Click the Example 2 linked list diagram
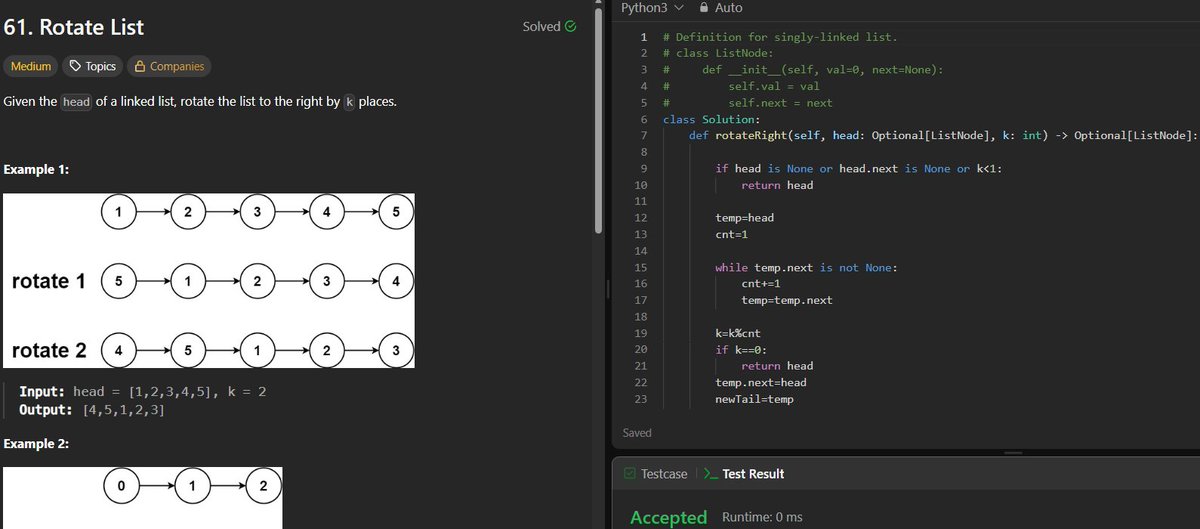Image resolution: width=1200 pixels, height=529 pixels. click(x=142, y=498)
